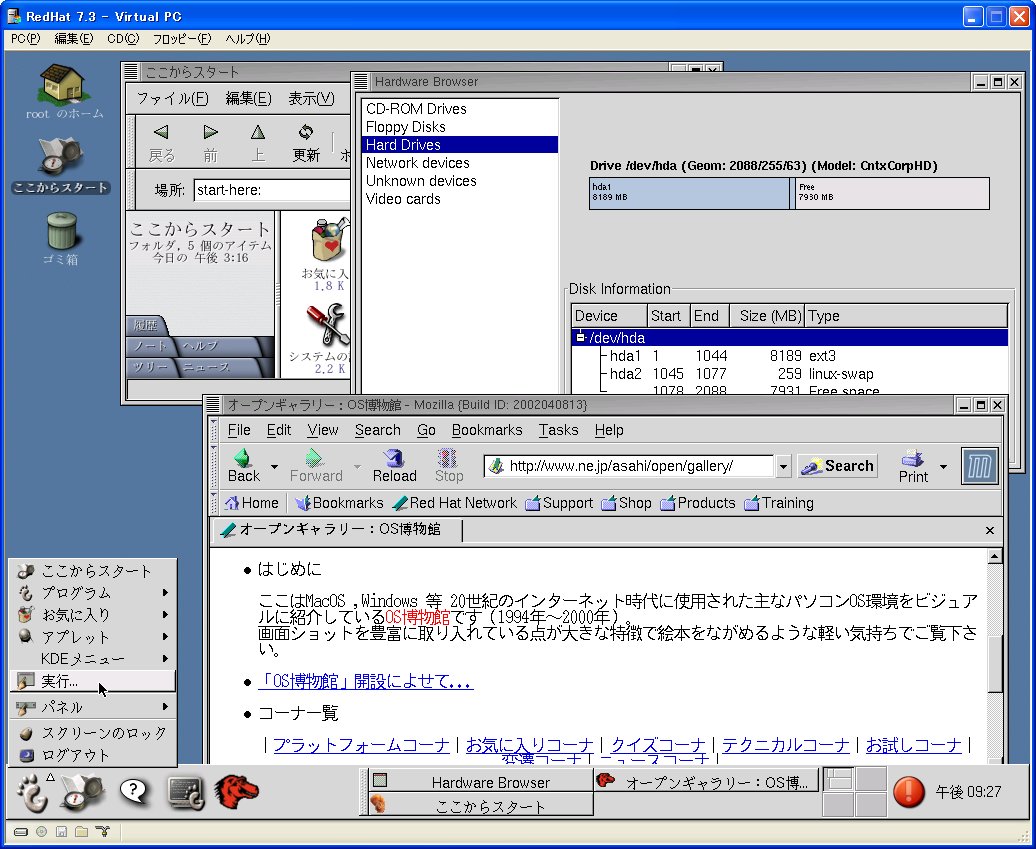Choose スクリーンのロック from the GNOME menu
Viewport: 1036px width, 849px height.
[x=92, y=733]
